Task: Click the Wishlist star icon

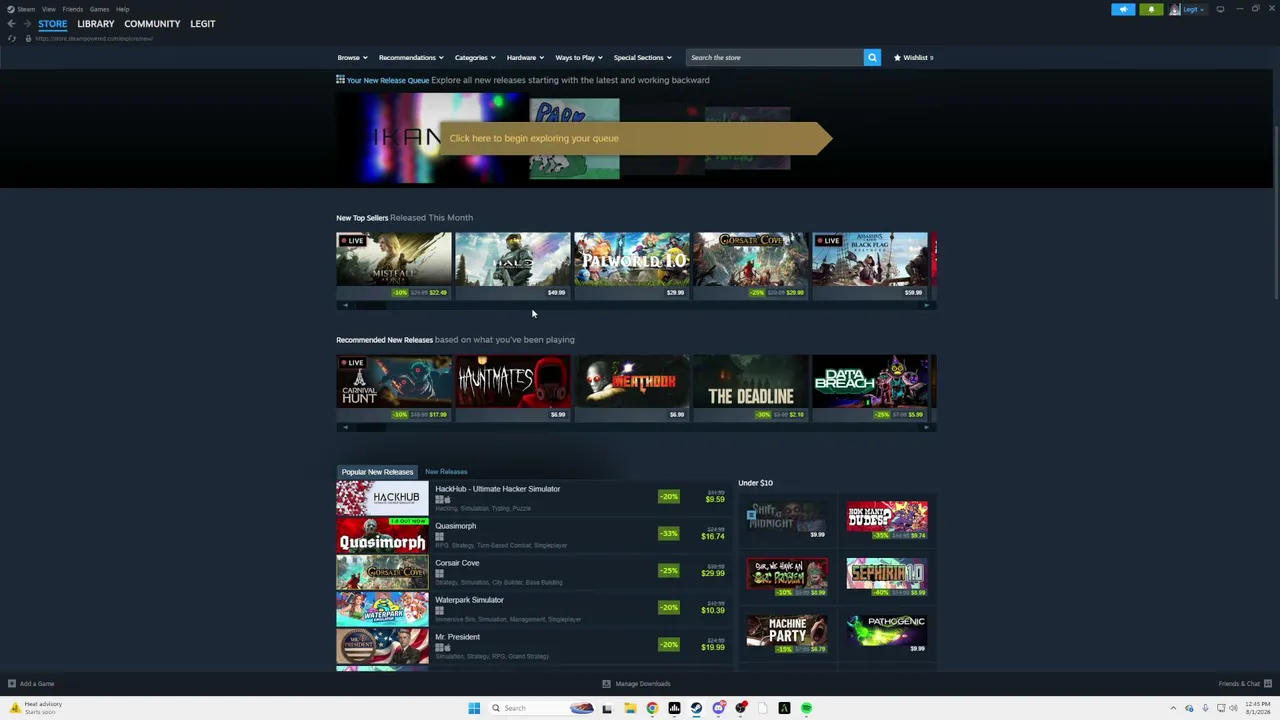Action: click(897, 57)
